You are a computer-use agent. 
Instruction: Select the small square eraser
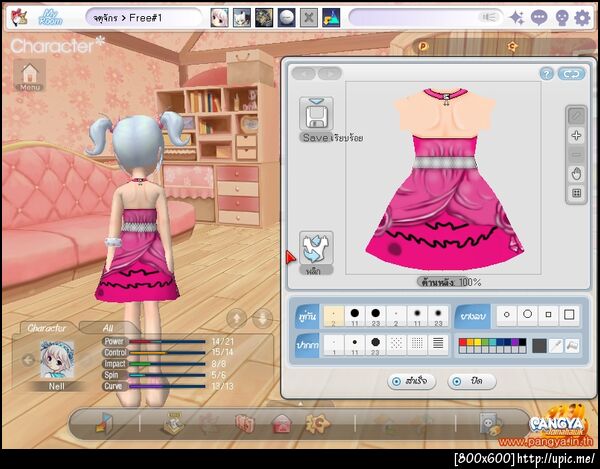click(548, 315)
